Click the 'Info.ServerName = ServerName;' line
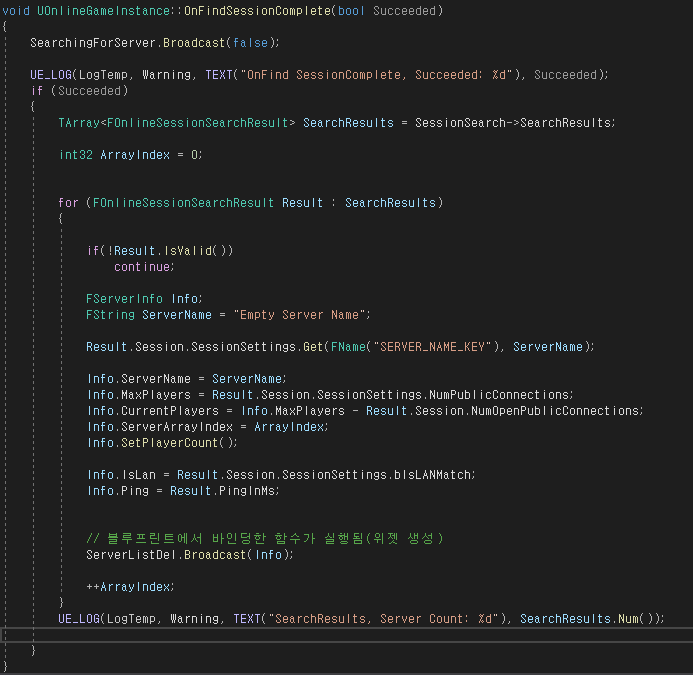This screenshot has height=675, width=693. [x=187, y=379]
